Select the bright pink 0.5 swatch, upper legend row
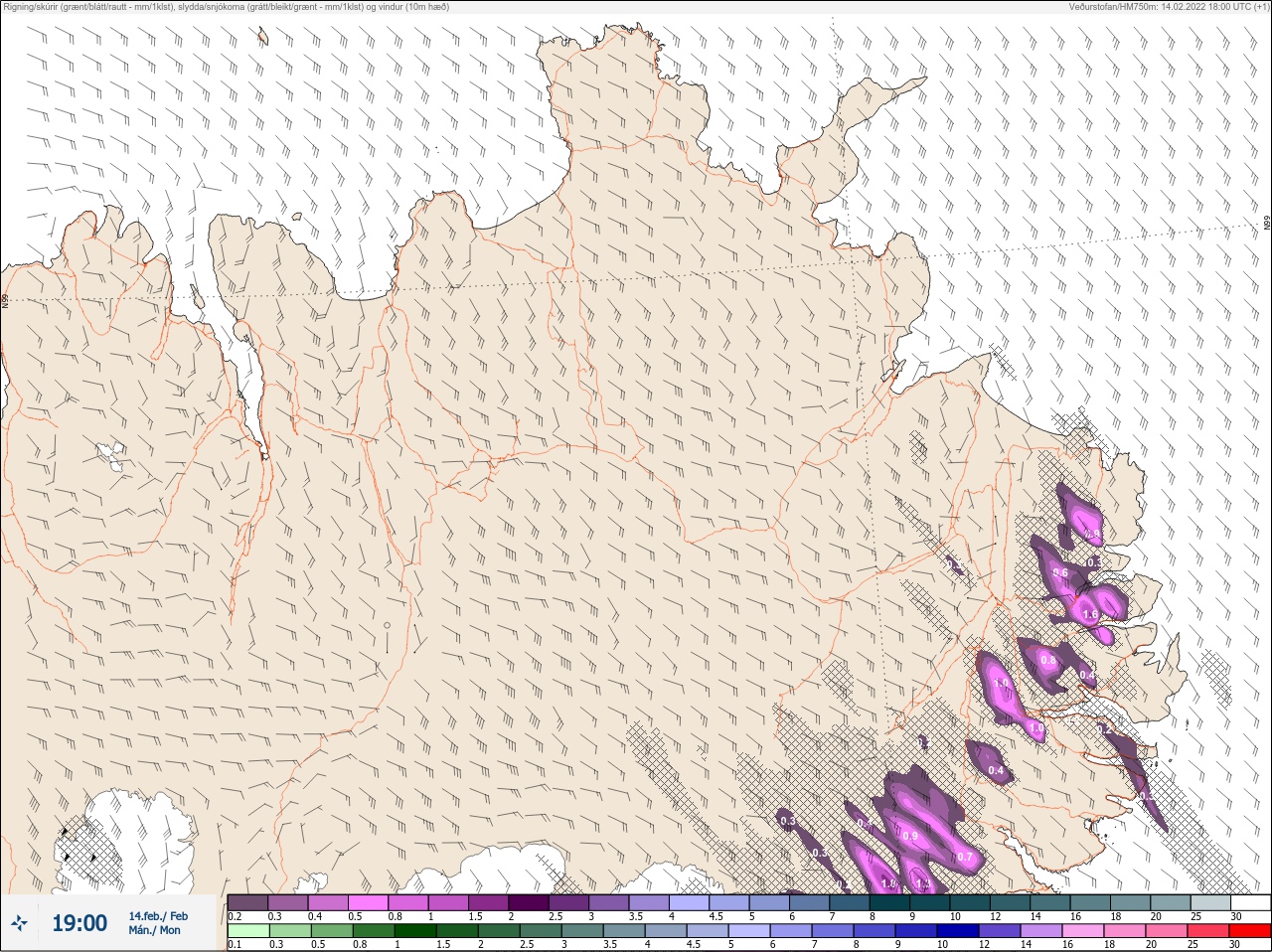Viewport: 1272px width, 952px height. pyautogui.click(x=368, y=903)
